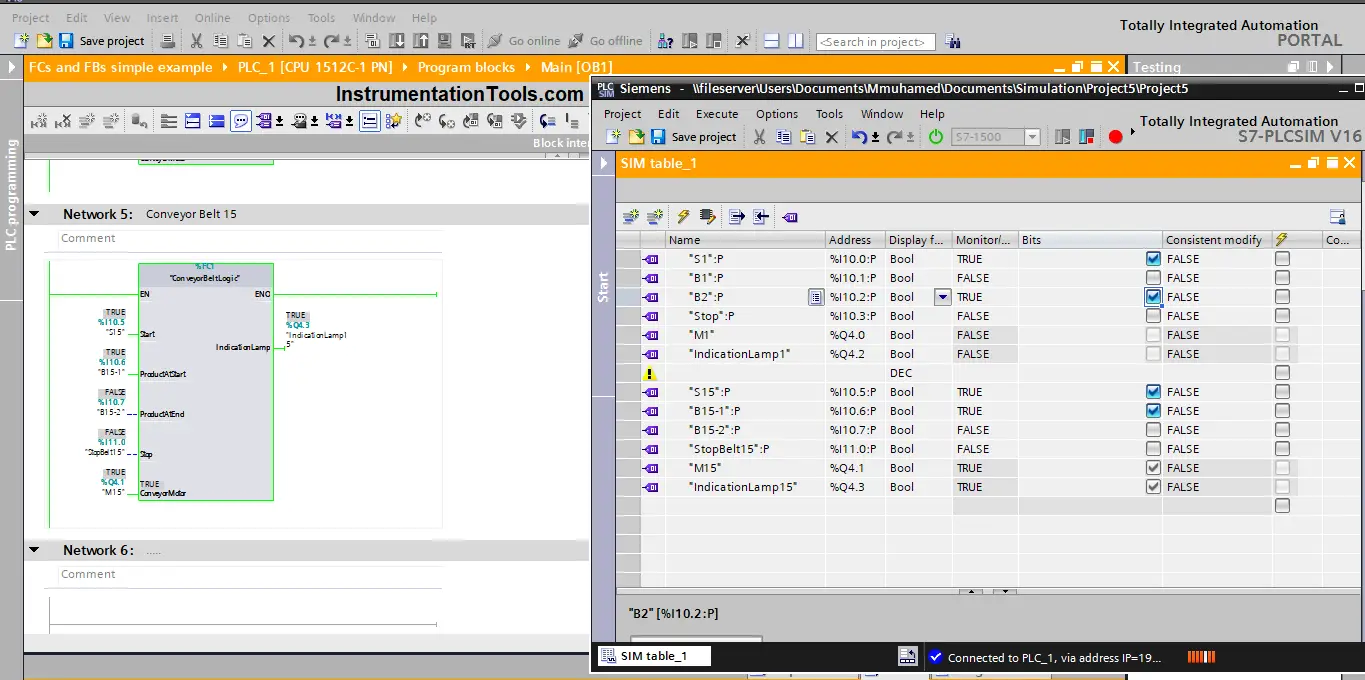Image resolution: width=1365 pixels, height=680 pixels.
Task: Toggle the Bits checkbox for "B15-2":P
Action: 1153,430
